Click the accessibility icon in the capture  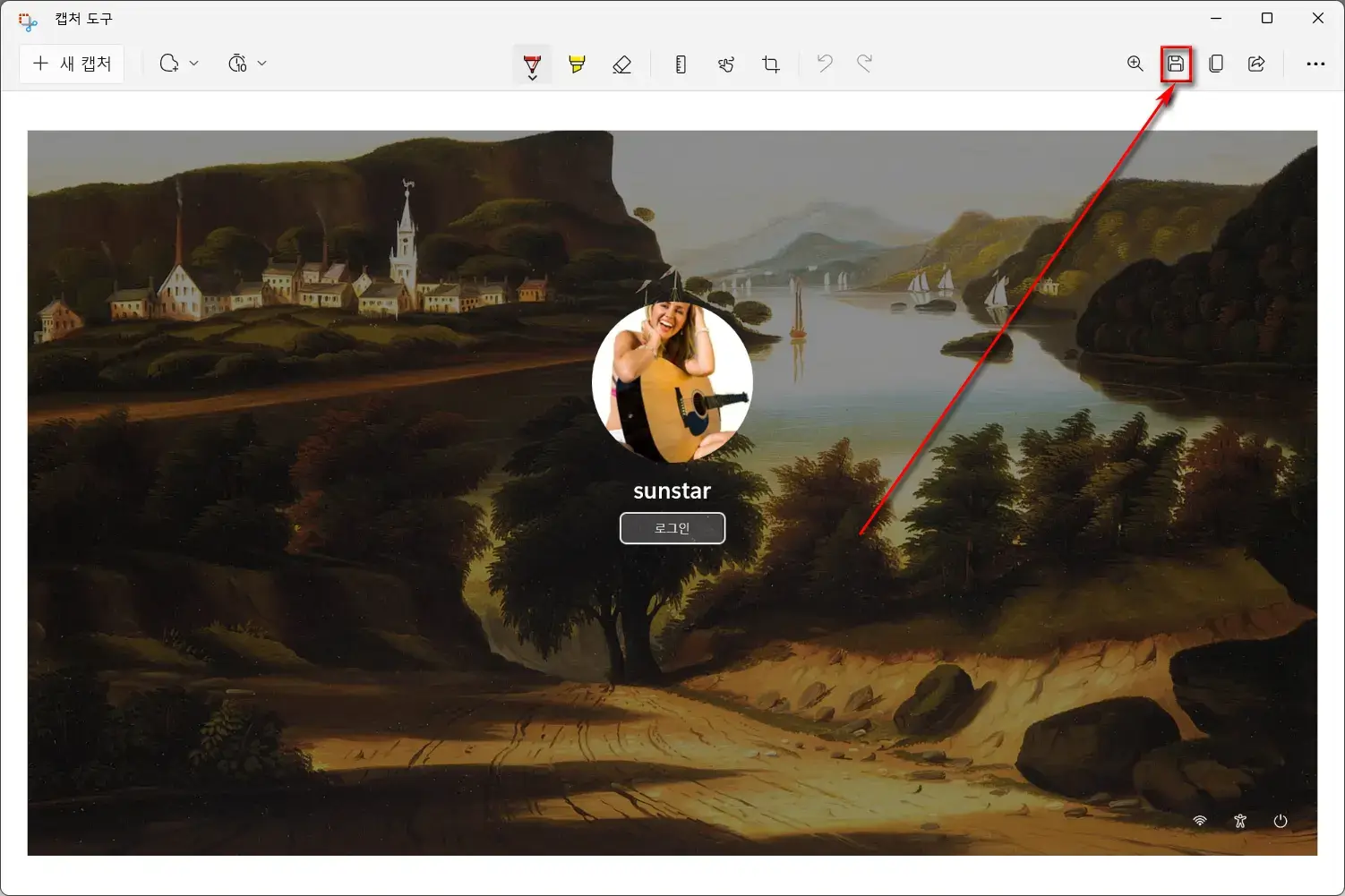[x=1240, y=821]
